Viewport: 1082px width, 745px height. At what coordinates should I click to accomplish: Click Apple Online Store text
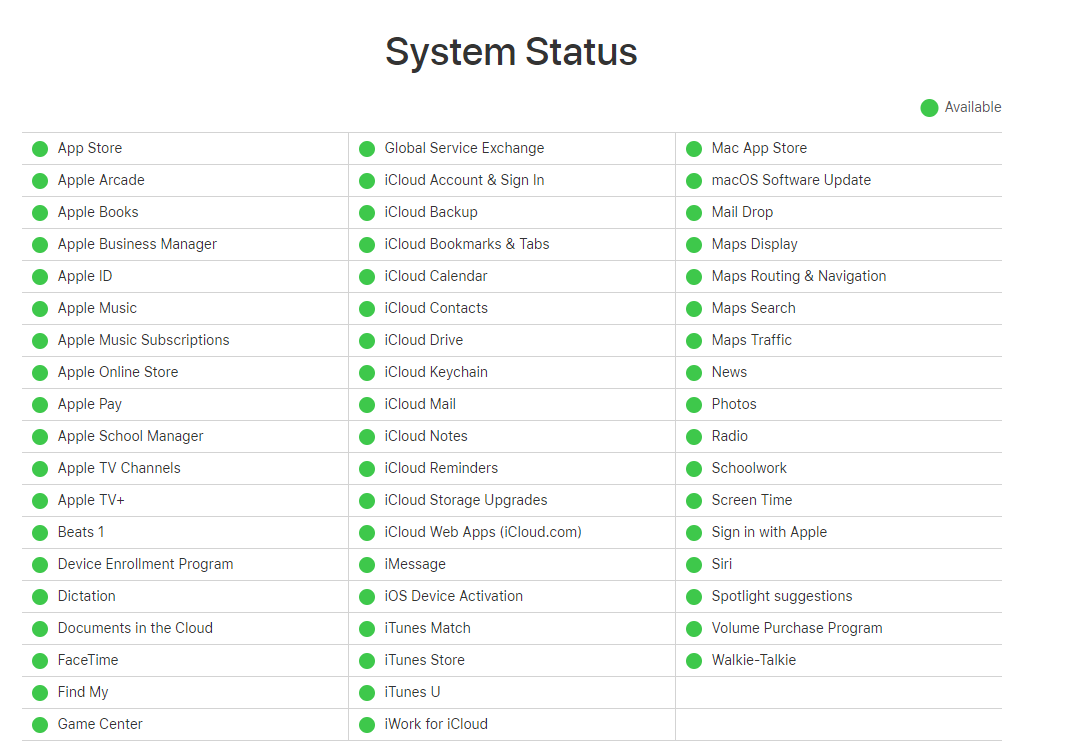click(118, 372)
